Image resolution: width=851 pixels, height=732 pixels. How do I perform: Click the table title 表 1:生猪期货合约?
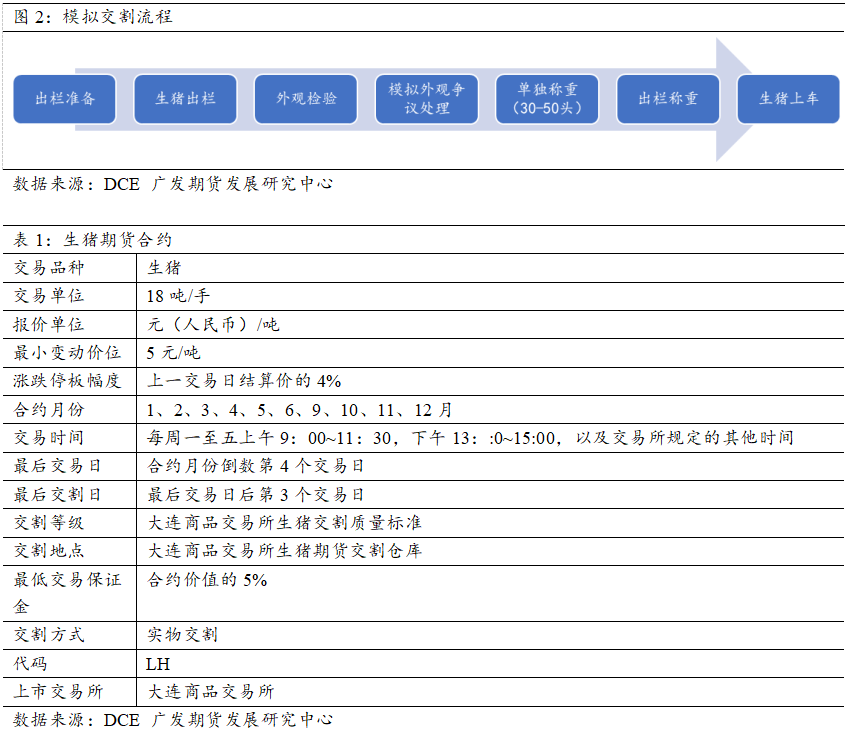coord(92,240)
